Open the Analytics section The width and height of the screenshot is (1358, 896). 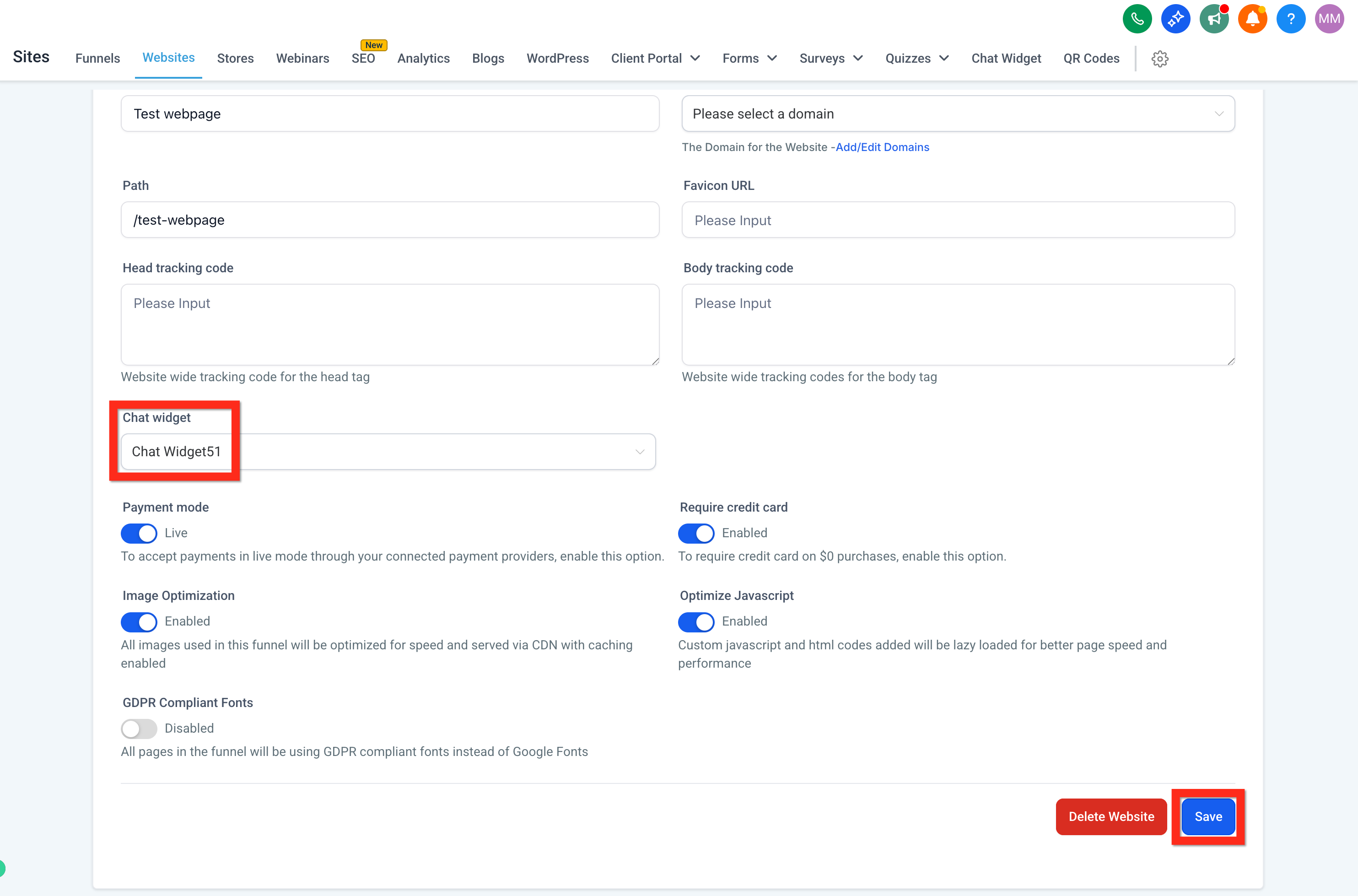(423, 58)
